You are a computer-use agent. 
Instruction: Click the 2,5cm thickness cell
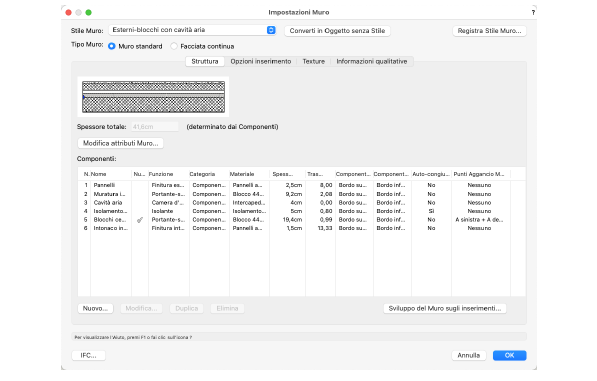pos(294,185)
